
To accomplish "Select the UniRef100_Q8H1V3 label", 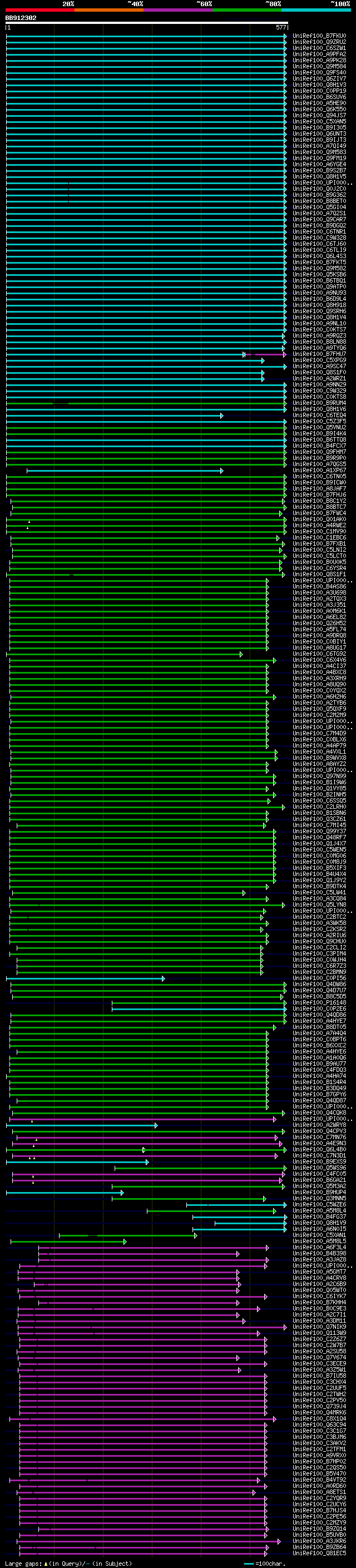I will (319, 85).
